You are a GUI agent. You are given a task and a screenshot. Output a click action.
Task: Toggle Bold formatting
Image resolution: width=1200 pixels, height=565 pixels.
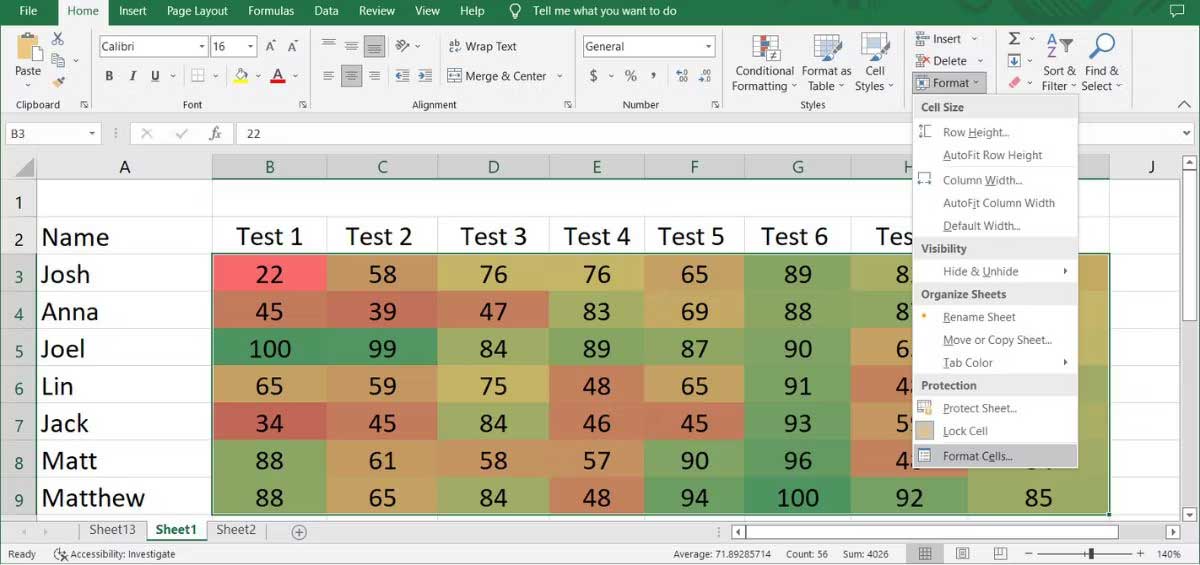point(109,76)
